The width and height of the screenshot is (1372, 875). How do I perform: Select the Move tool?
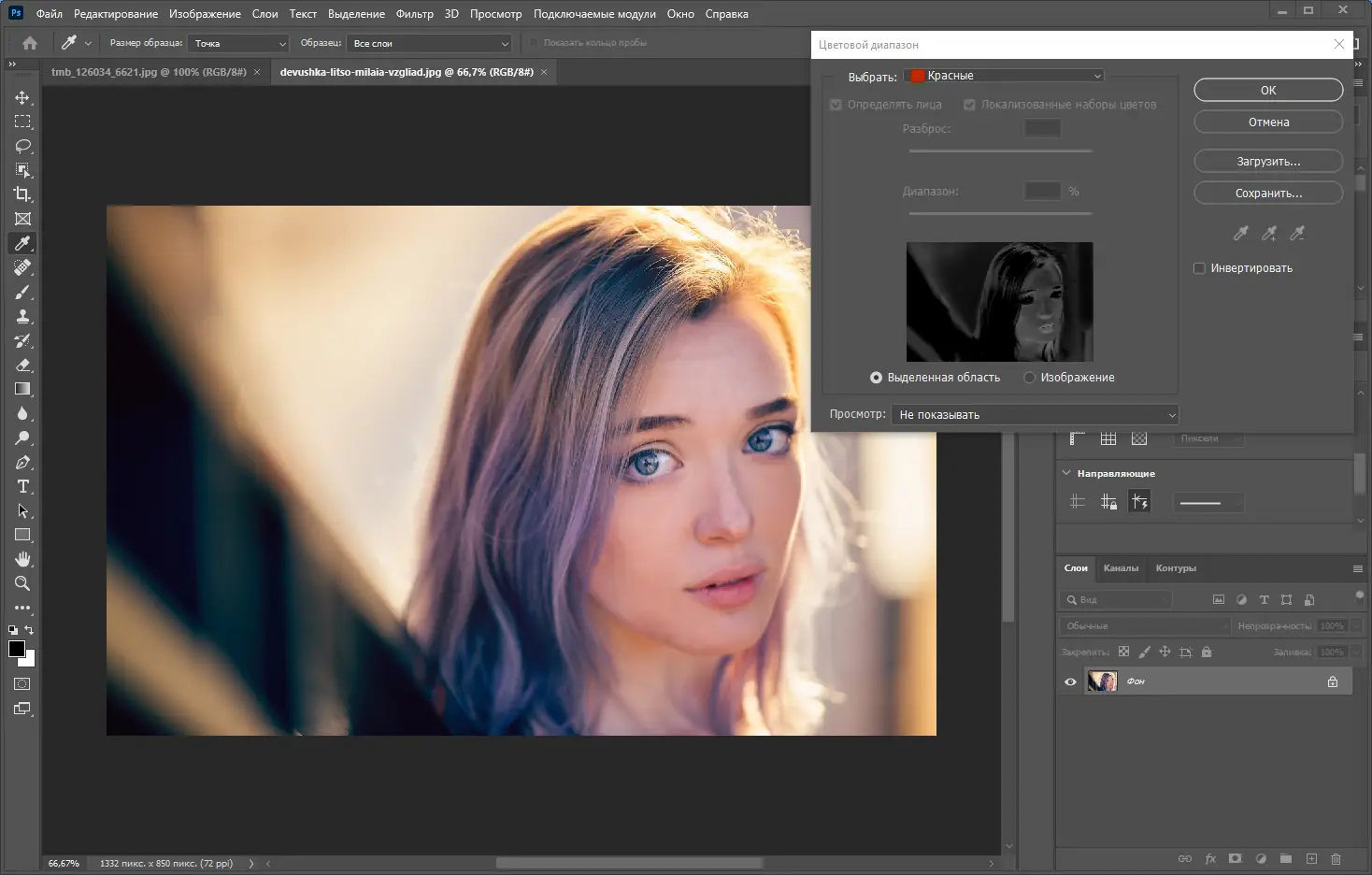click(x=22, y=98)
